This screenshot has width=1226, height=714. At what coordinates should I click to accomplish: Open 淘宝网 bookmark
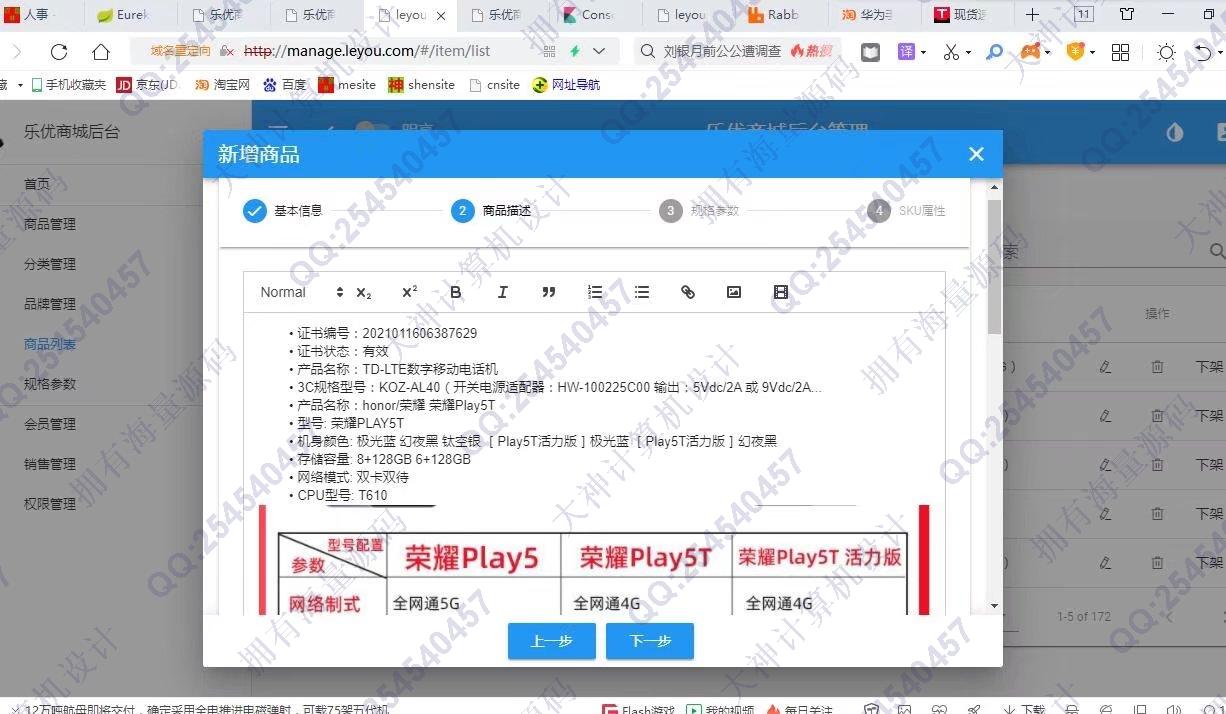[222, 85]
